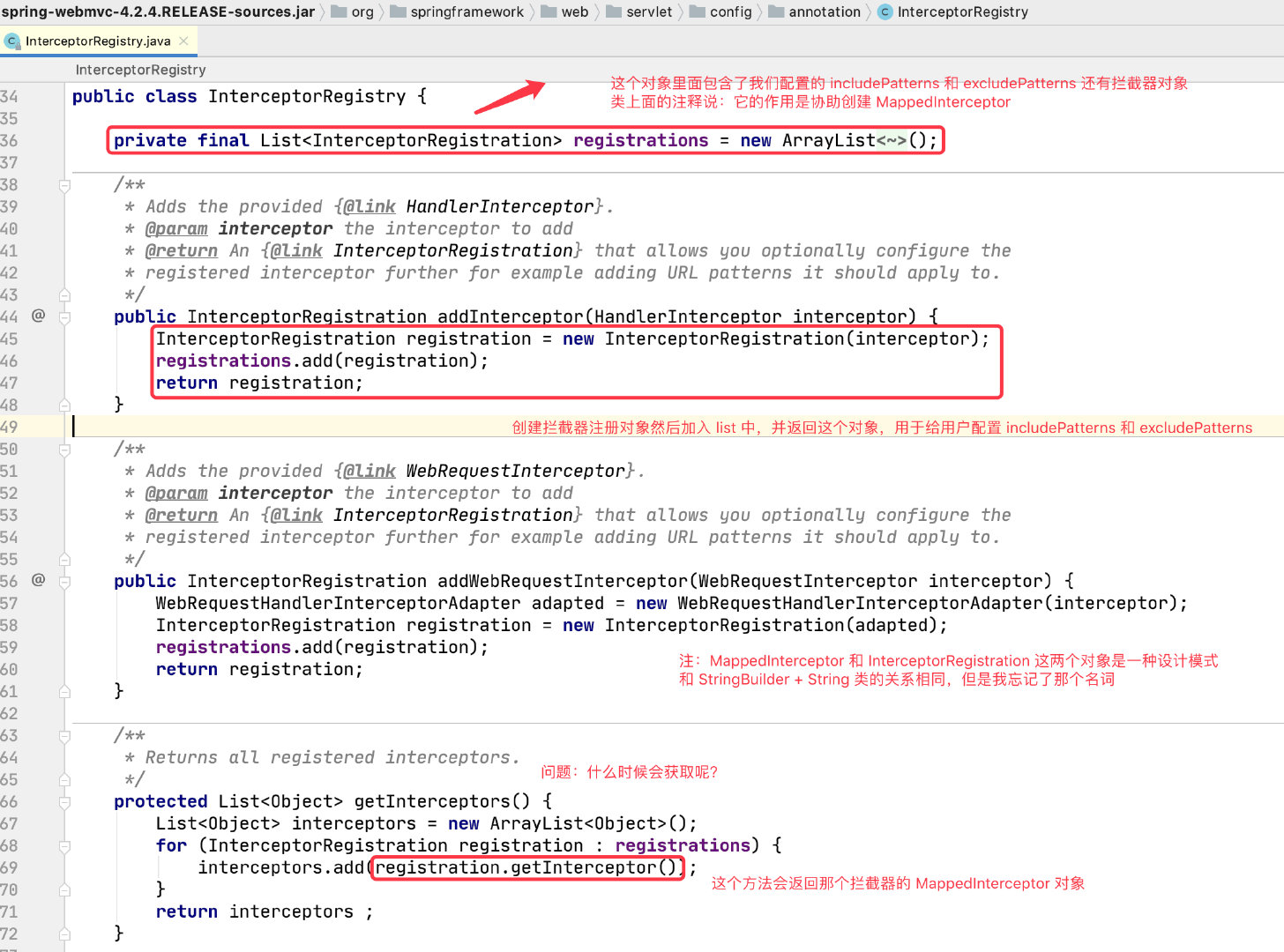Click the config folder icon in breadcrumb

(x=698, y=11)
